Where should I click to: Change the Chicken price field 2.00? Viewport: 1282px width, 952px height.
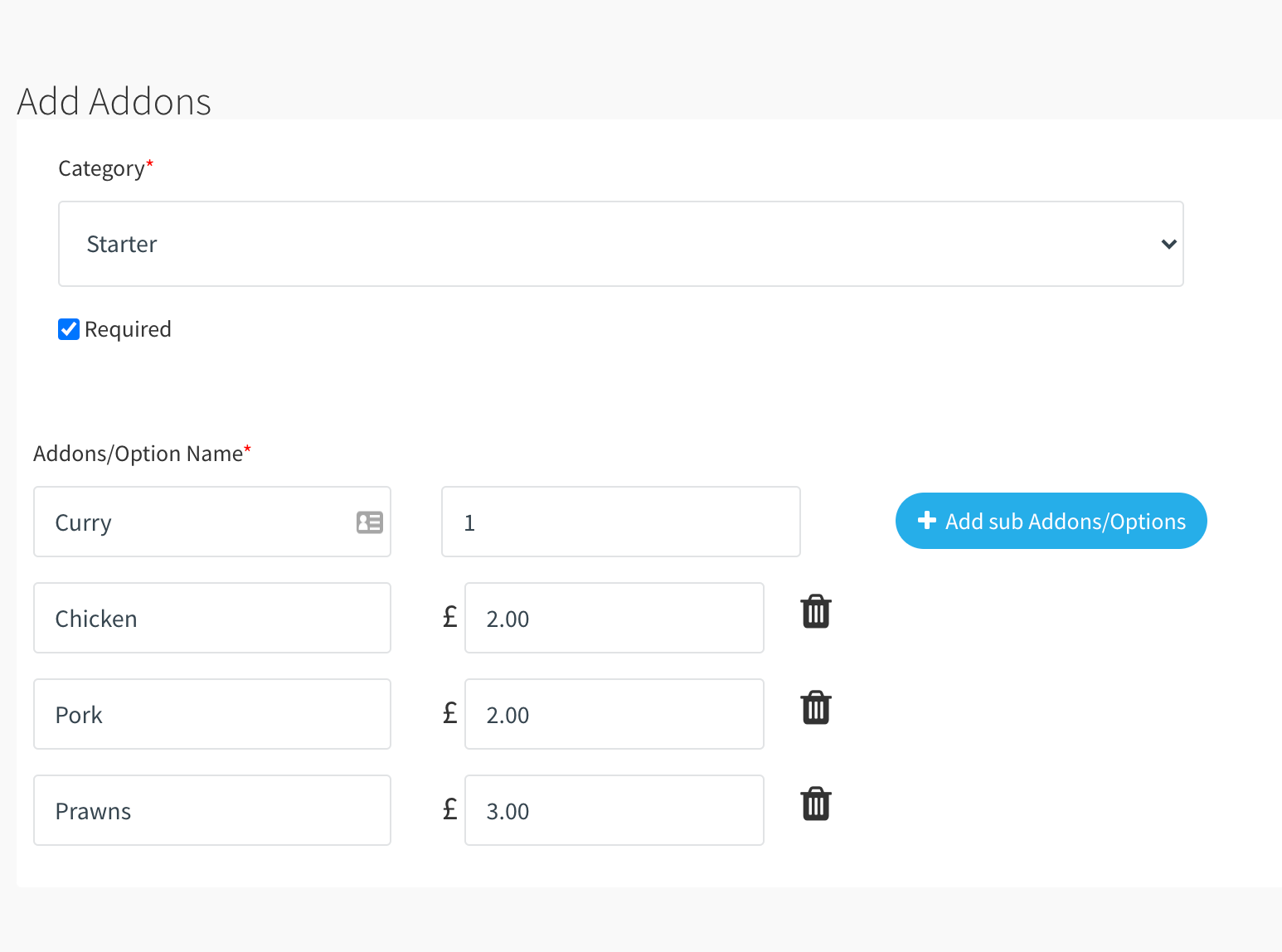click(614, 618)
